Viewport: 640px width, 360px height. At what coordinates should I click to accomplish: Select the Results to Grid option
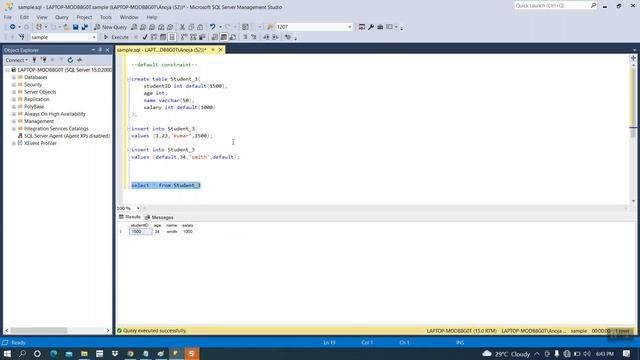[224, 37]
